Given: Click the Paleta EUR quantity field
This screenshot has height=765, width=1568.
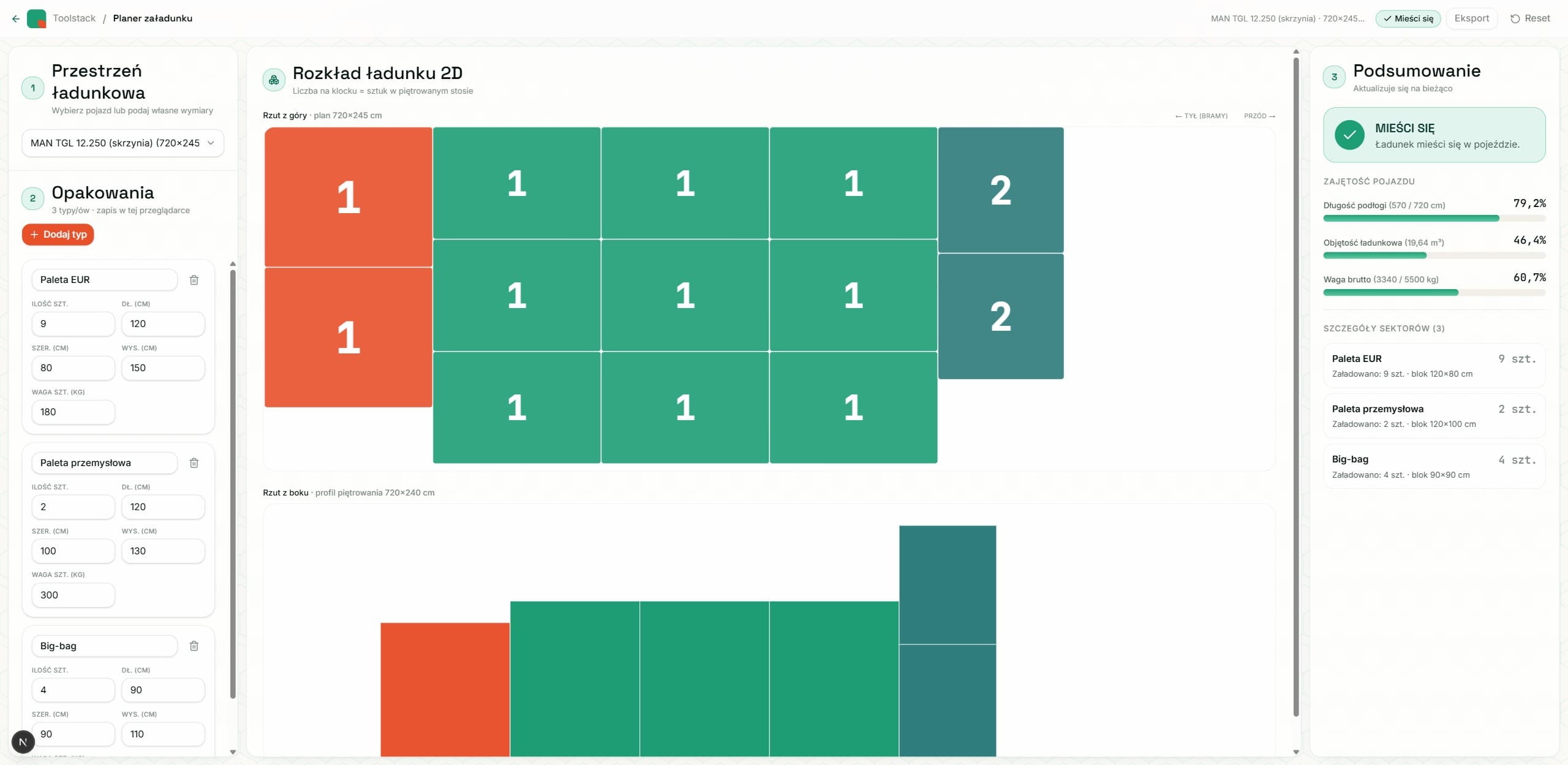Looking at the screenshot, I should click(73, 324).
